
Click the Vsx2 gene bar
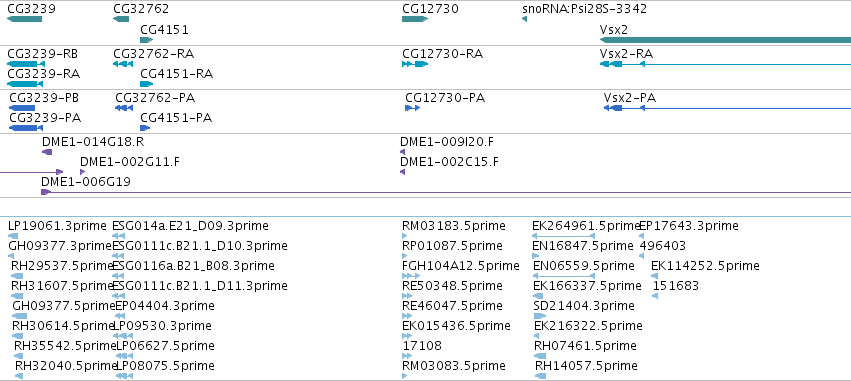coord(725,40)
